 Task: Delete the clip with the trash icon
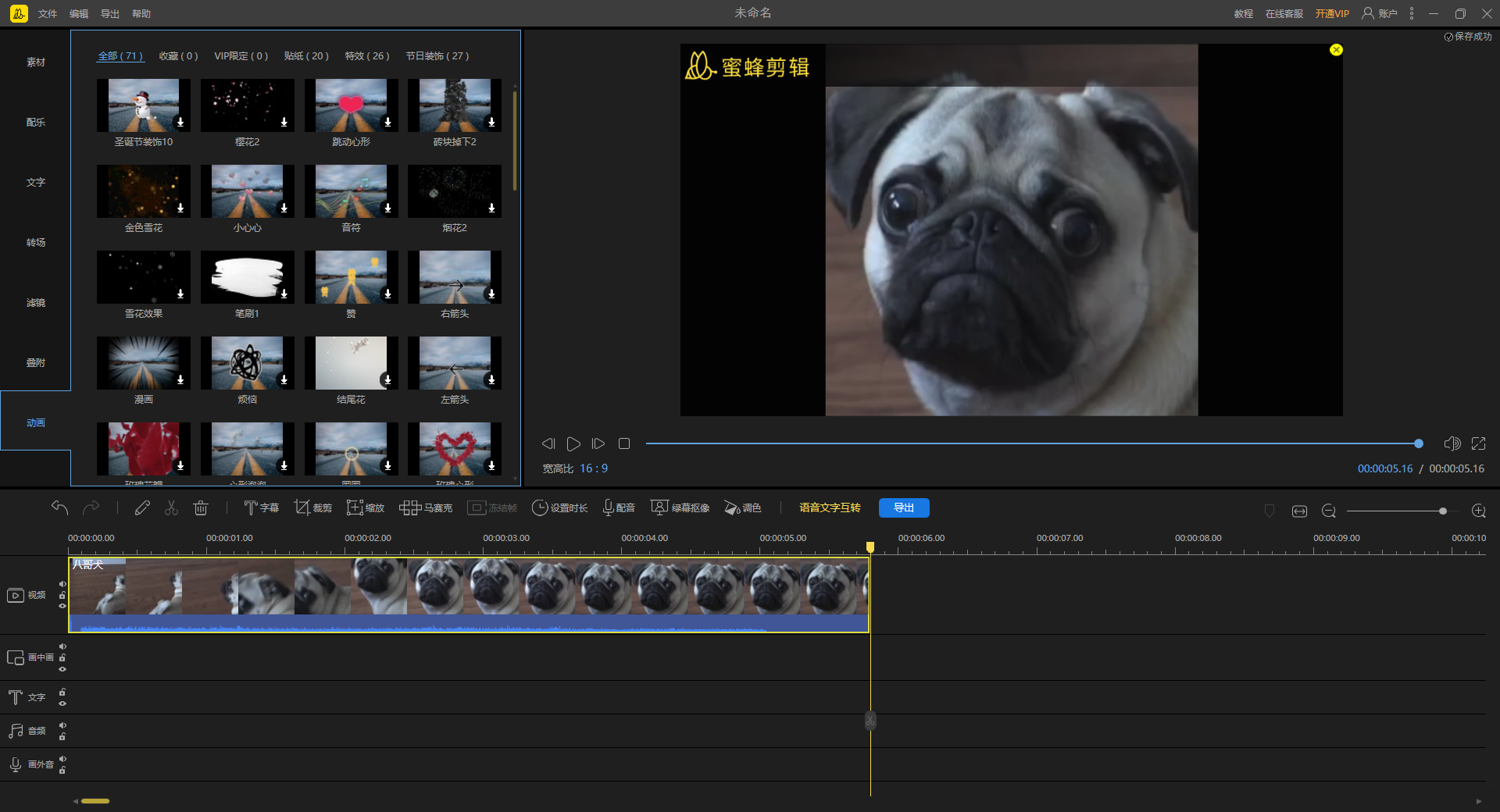pyautogui.click(x=201, y=508)
